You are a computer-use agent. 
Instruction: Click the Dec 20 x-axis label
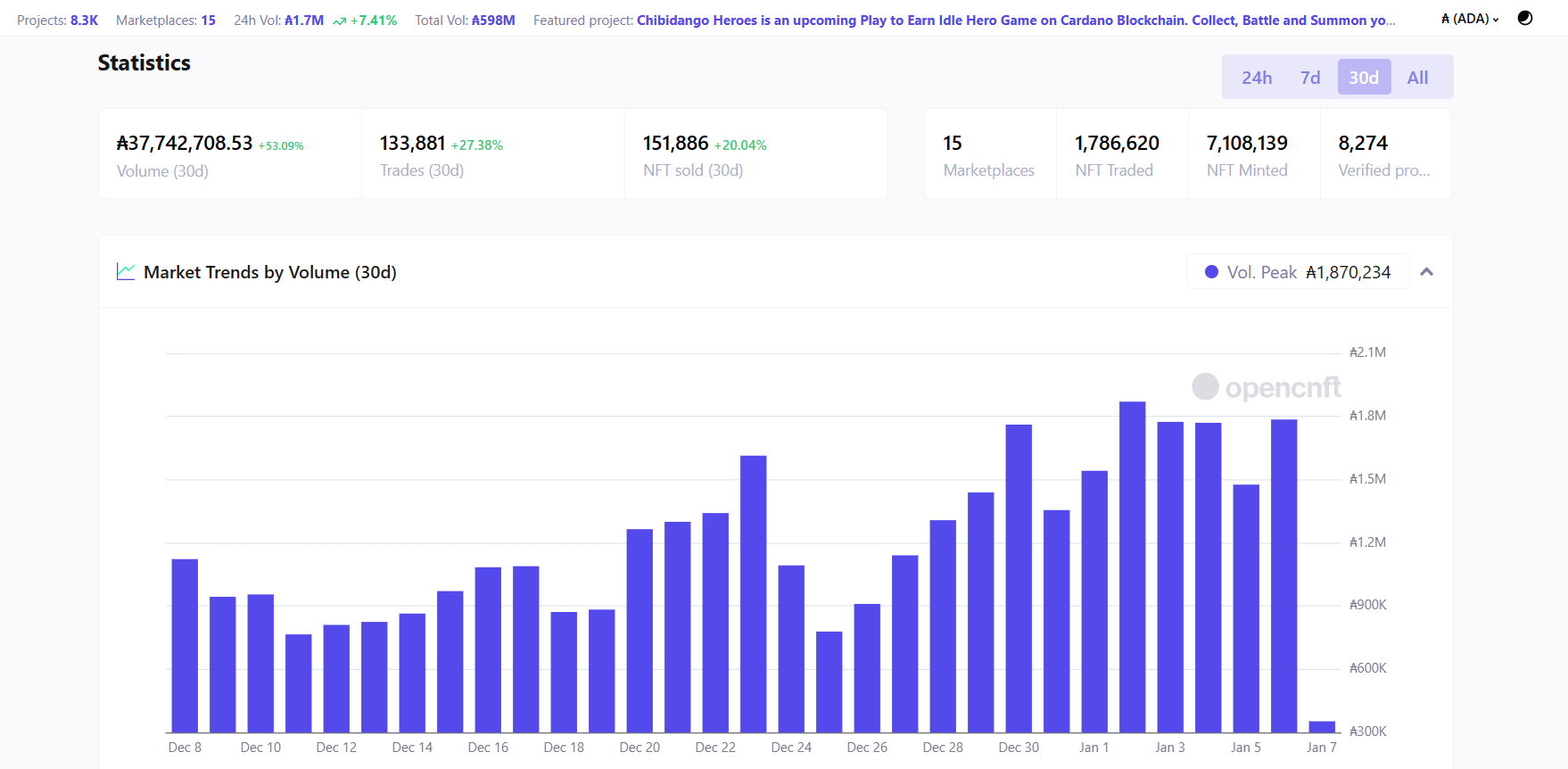pos(640,748)
